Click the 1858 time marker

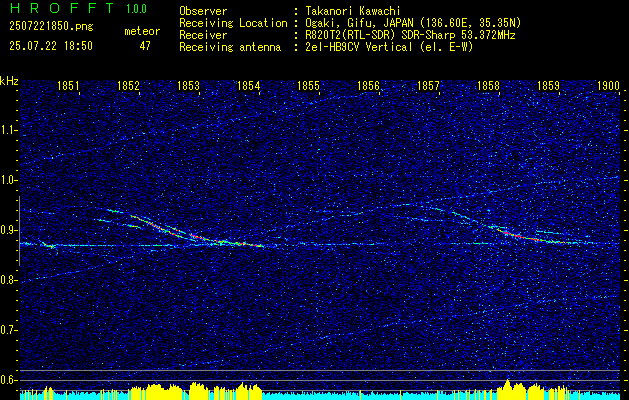pos(488,86)
